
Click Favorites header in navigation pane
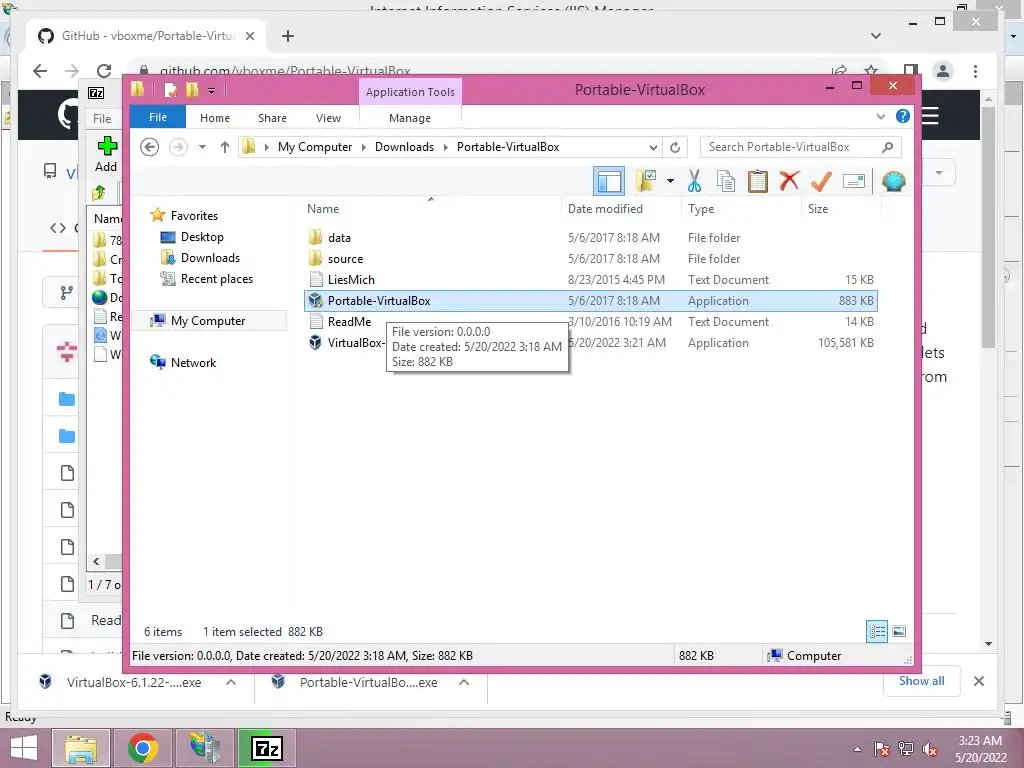194,216
